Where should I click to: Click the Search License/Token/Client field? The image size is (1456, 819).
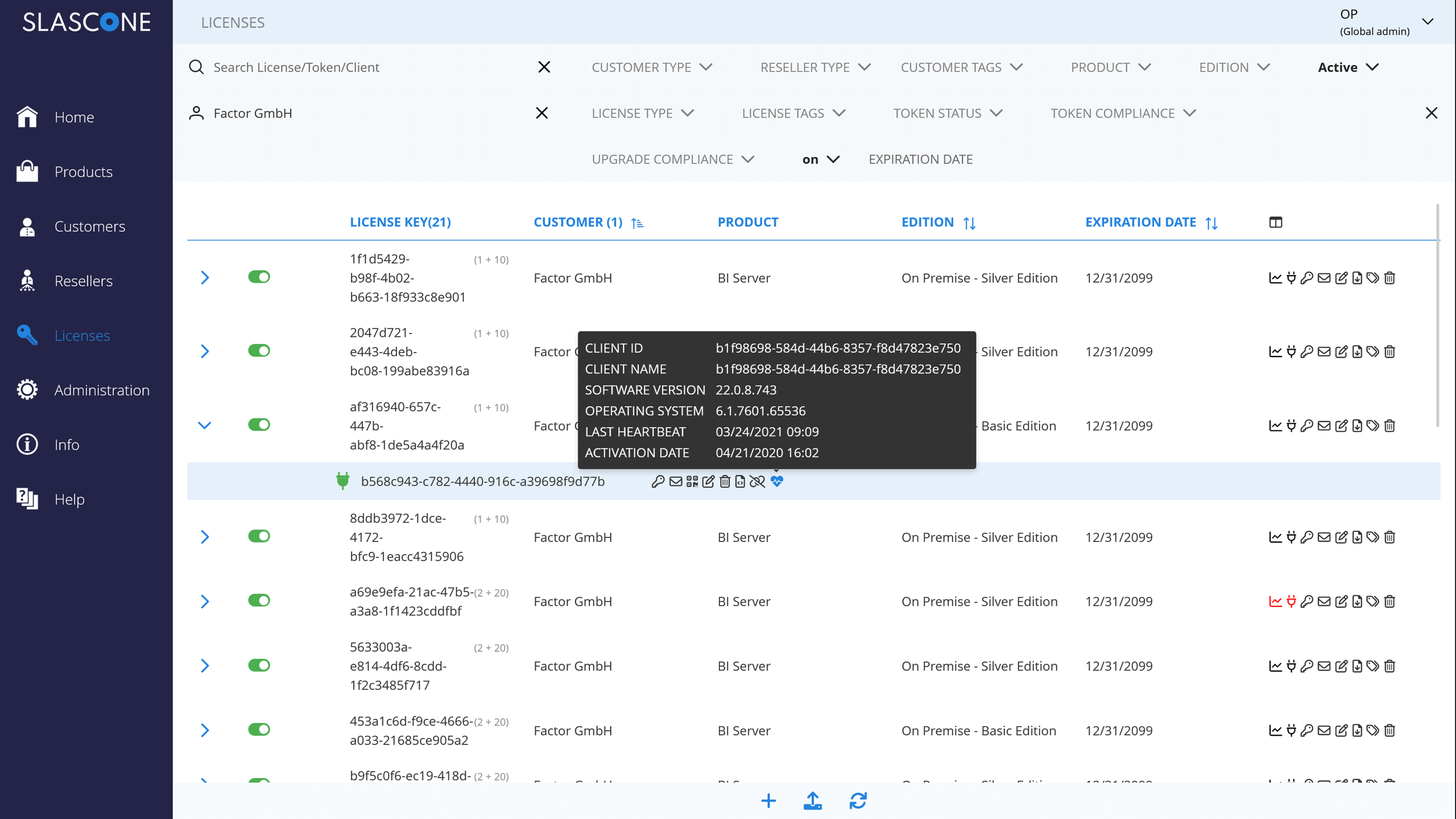364,67
